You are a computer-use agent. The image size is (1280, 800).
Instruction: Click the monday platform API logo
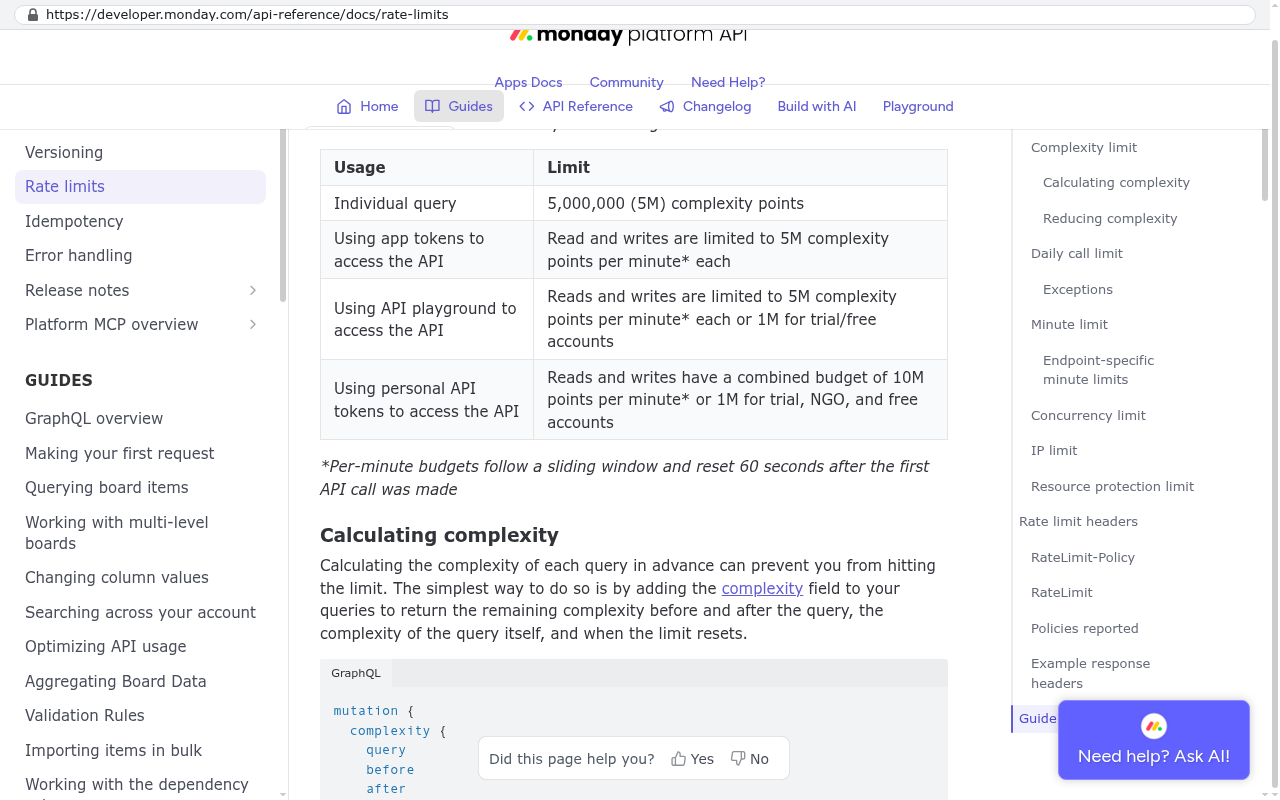pos(628,36)
